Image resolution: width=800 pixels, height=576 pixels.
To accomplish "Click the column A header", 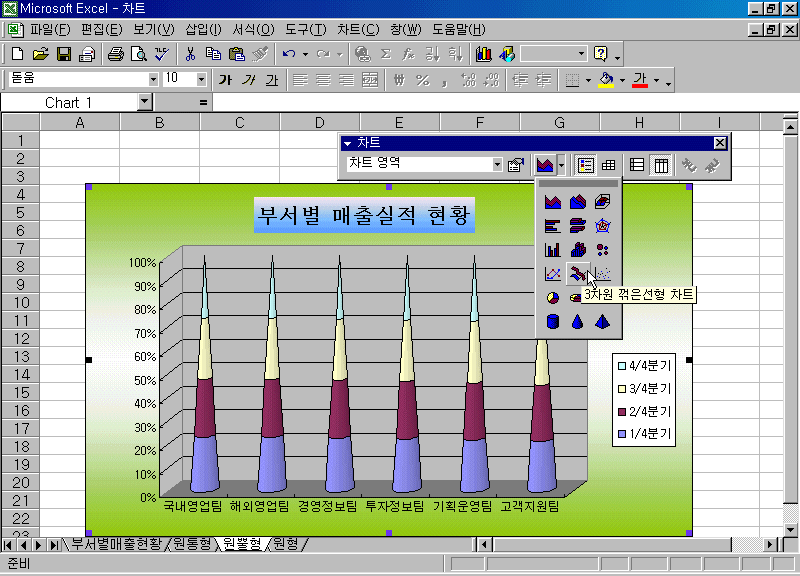I will tap(79, 122).
